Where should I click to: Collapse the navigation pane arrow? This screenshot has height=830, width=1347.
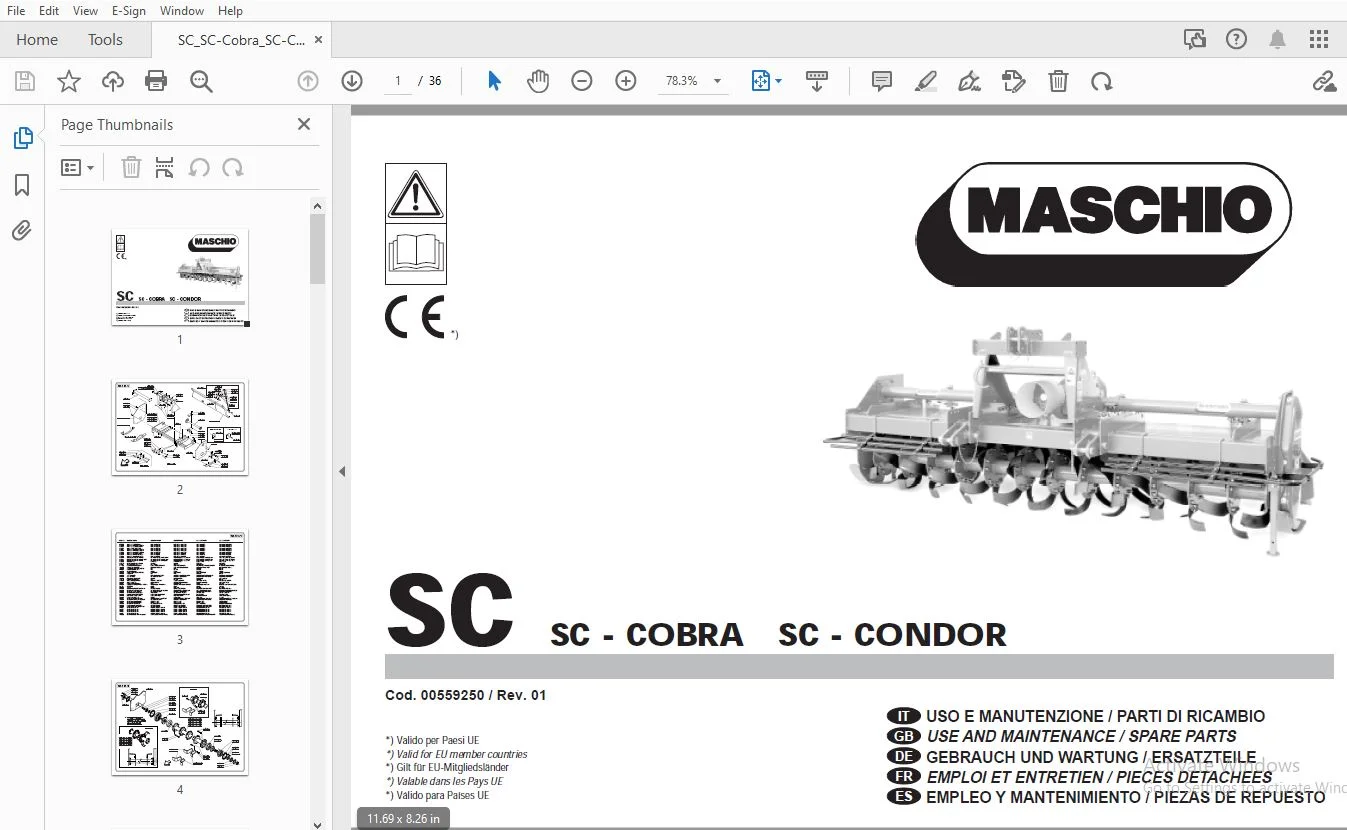pos(342,471)
